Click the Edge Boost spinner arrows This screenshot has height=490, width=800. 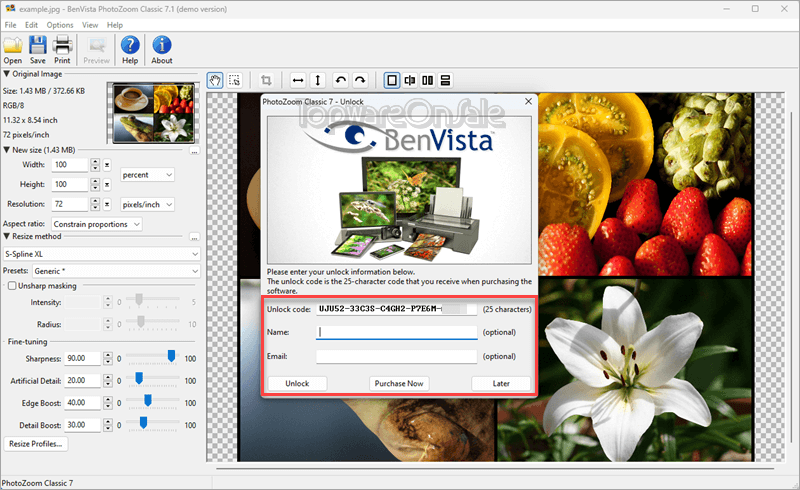tap(108, 403)
